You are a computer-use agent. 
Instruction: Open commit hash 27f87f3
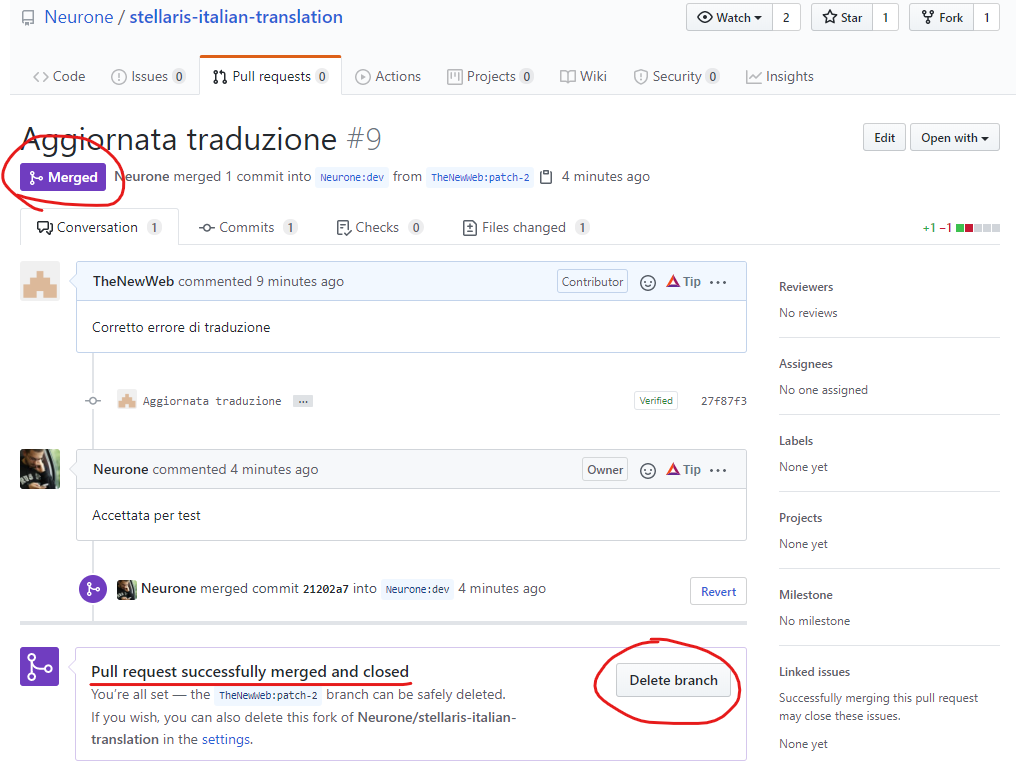(x=724, y=401)
